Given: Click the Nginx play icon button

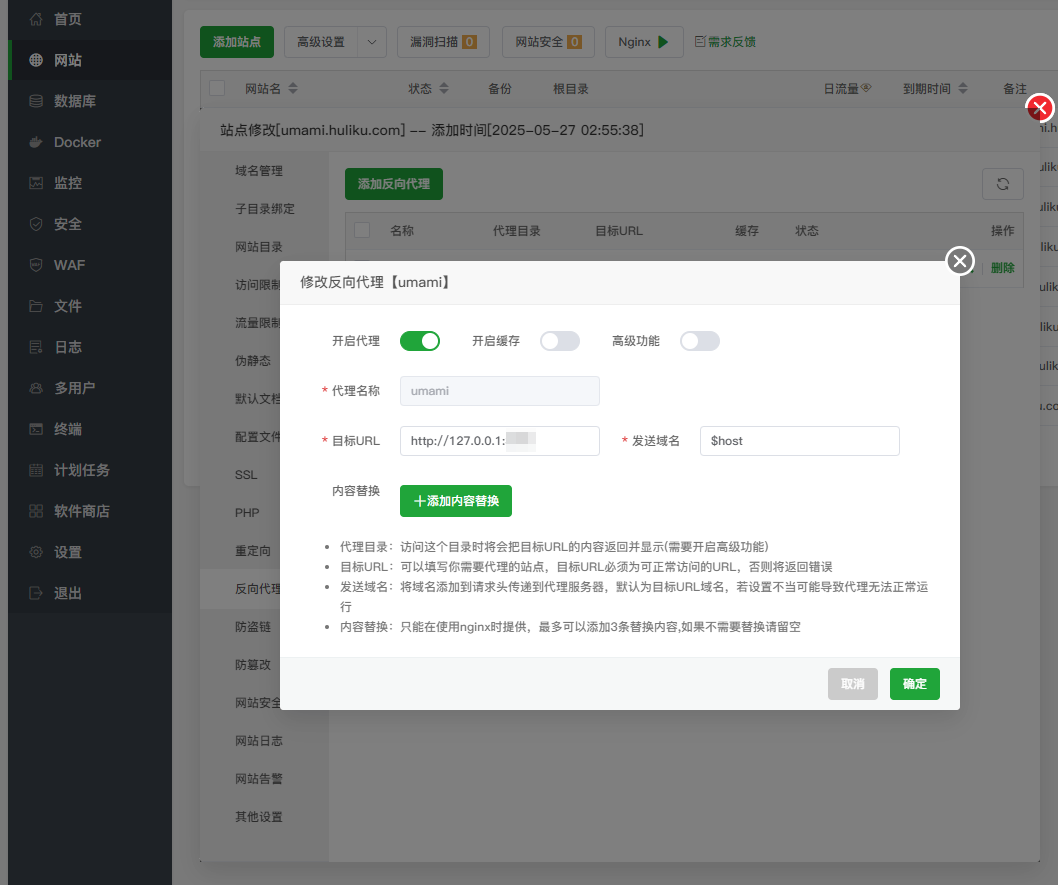Looking at the screenshot, I should pos(663,42).
